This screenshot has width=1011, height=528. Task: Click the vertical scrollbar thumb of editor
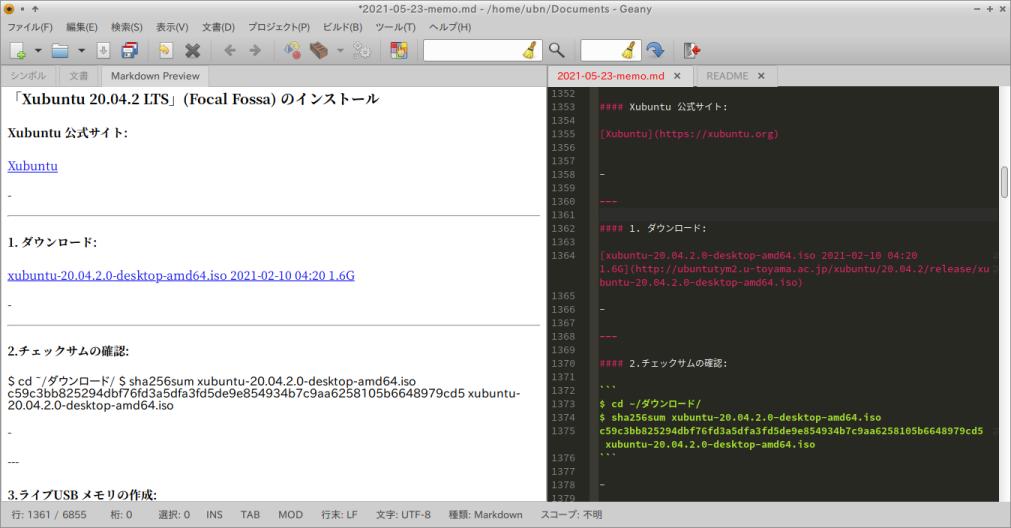tap(1004, 182)
